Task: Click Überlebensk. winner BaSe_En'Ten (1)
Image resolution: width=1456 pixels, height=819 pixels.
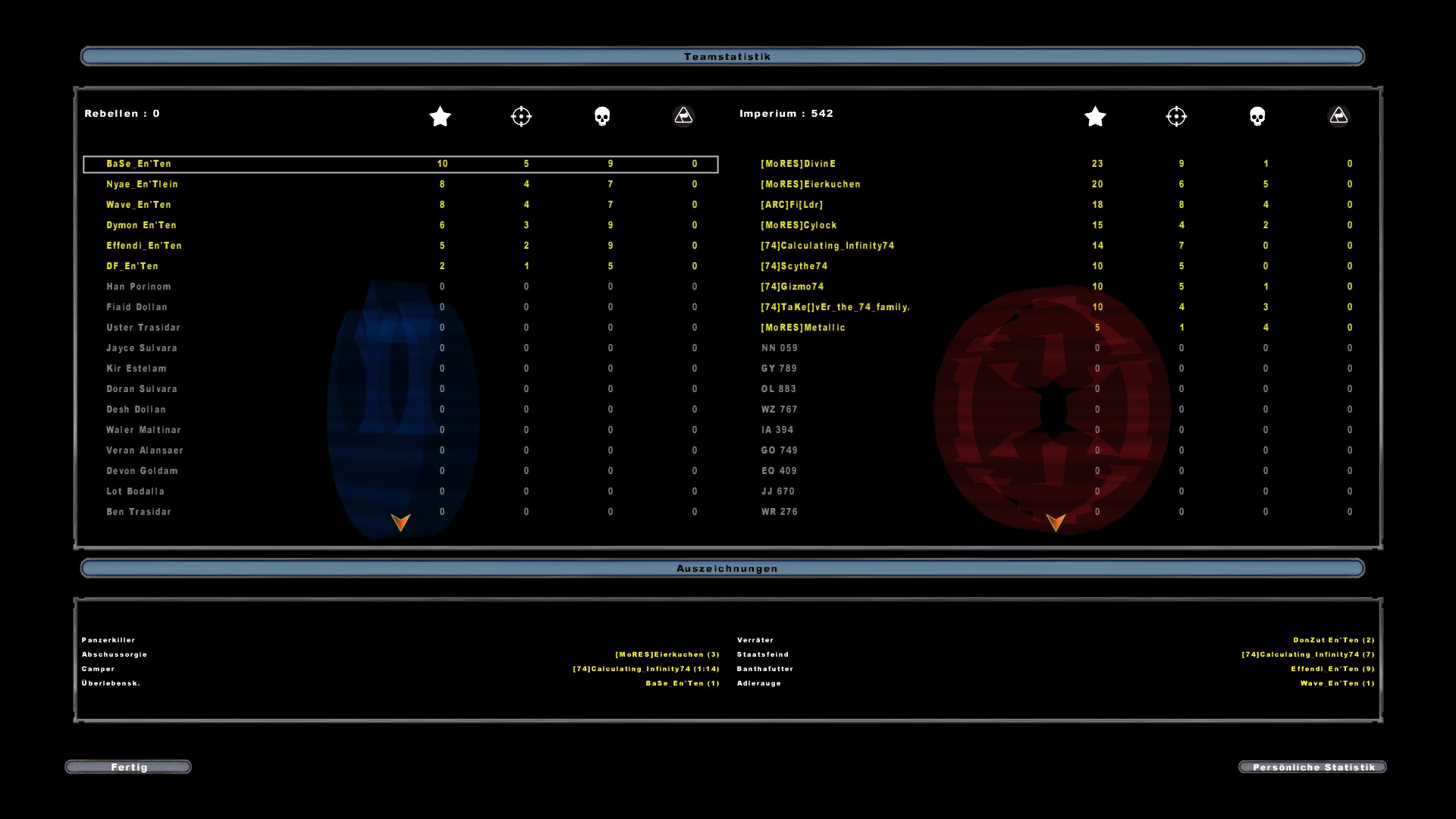Action: 682,683
